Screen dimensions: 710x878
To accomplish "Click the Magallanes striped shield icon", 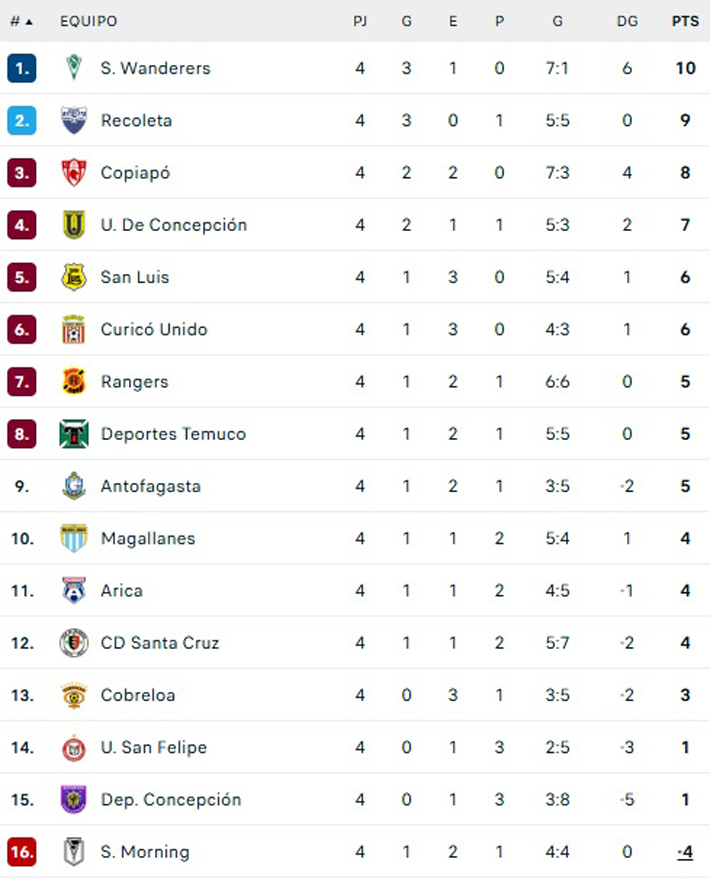I will pyautogui.click(x=74, y=538).
